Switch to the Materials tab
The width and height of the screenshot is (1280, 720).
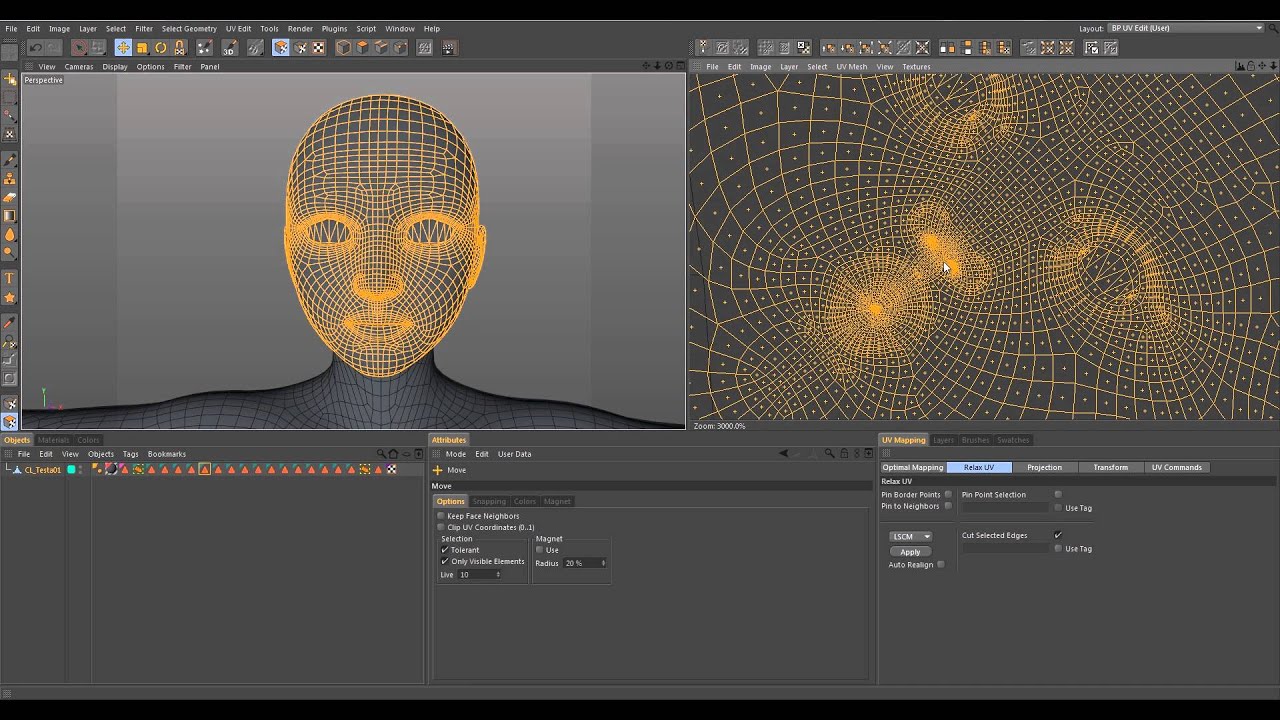pyautogui.click(x=53, y=440)
